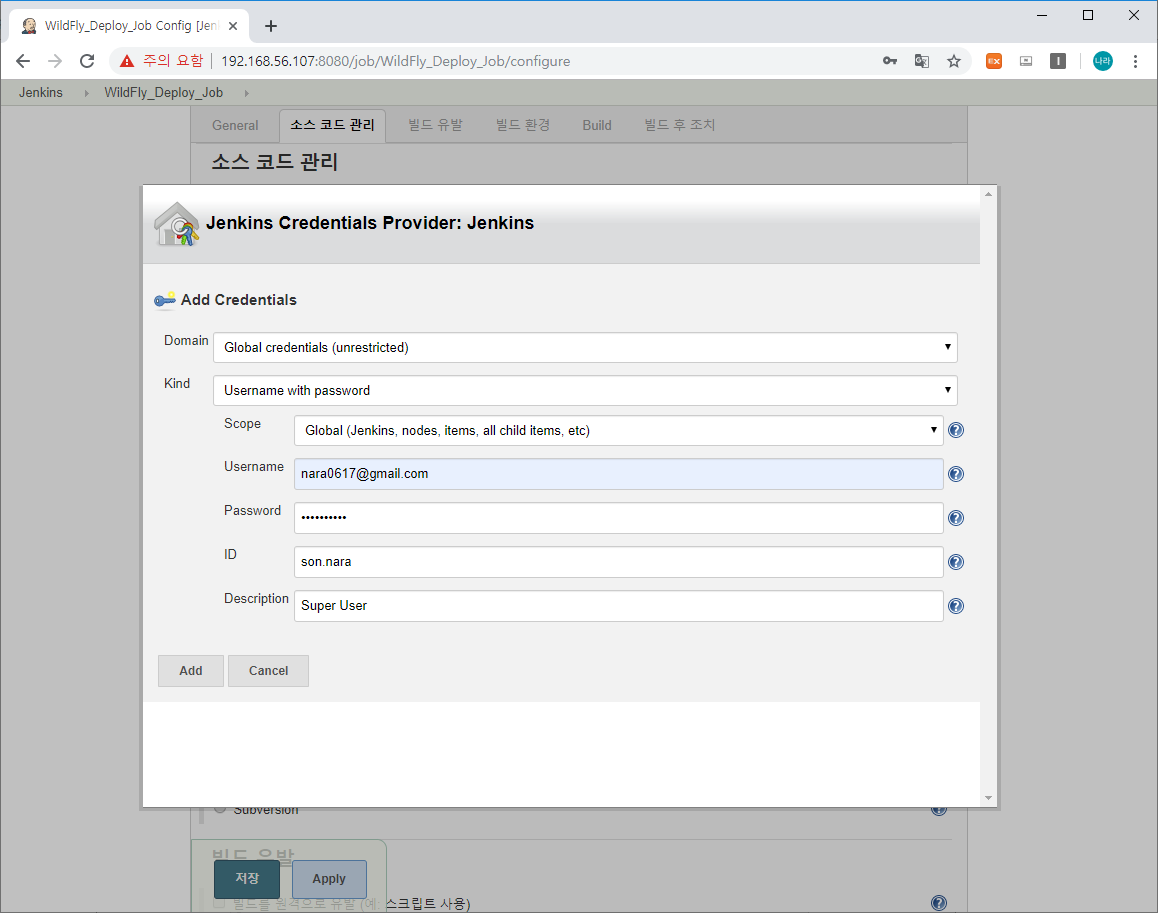Screen dimensions: 1158x913
Task: Click the Username input field
Action: coord(618,473)
